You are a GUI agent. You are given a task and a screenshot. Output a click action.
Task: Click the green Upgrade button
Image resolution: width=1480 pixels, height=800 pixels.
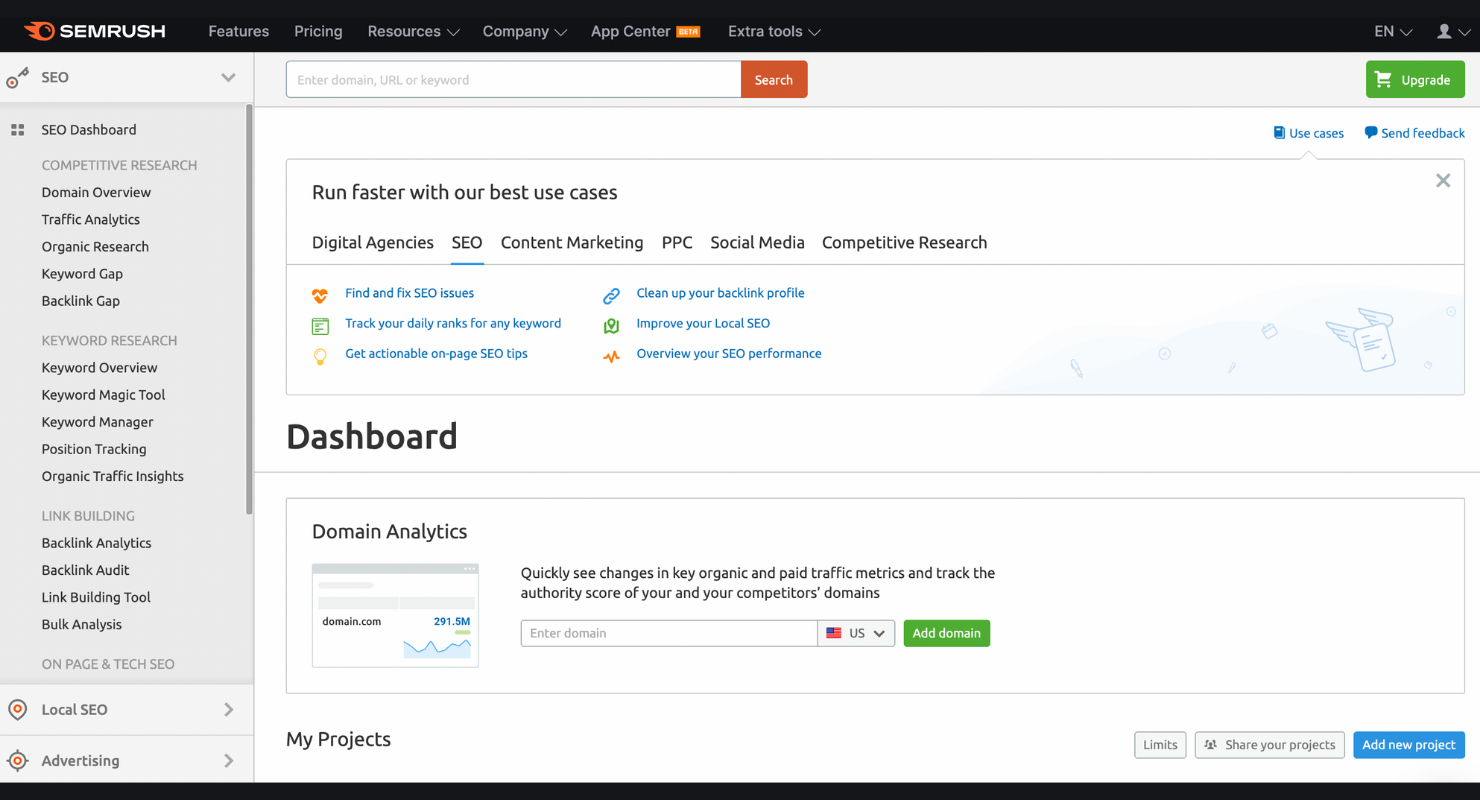pos(1415,79)
